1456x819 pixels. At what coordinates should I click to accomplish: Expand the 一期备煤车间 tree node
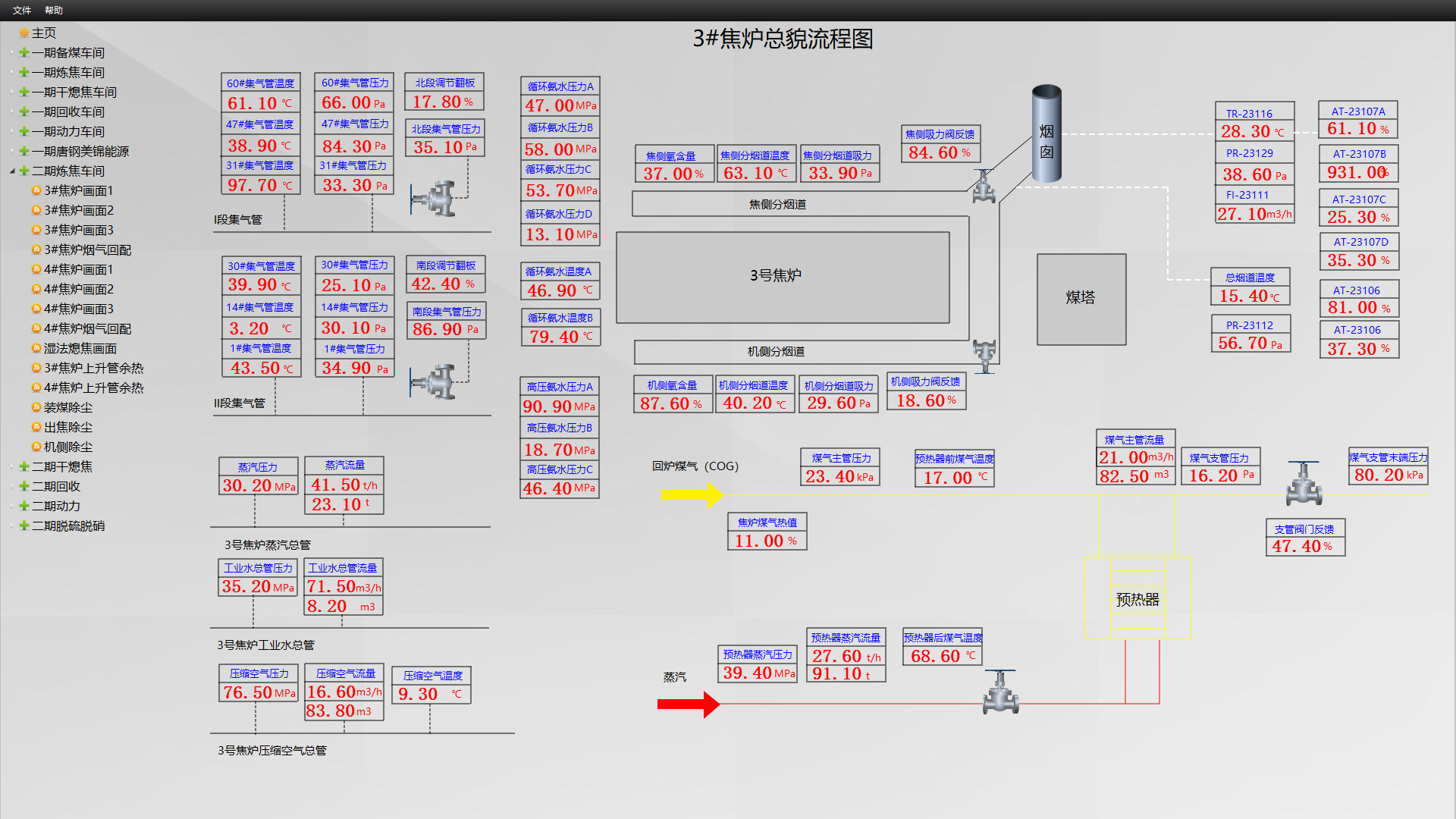click(x=12, y=53)
